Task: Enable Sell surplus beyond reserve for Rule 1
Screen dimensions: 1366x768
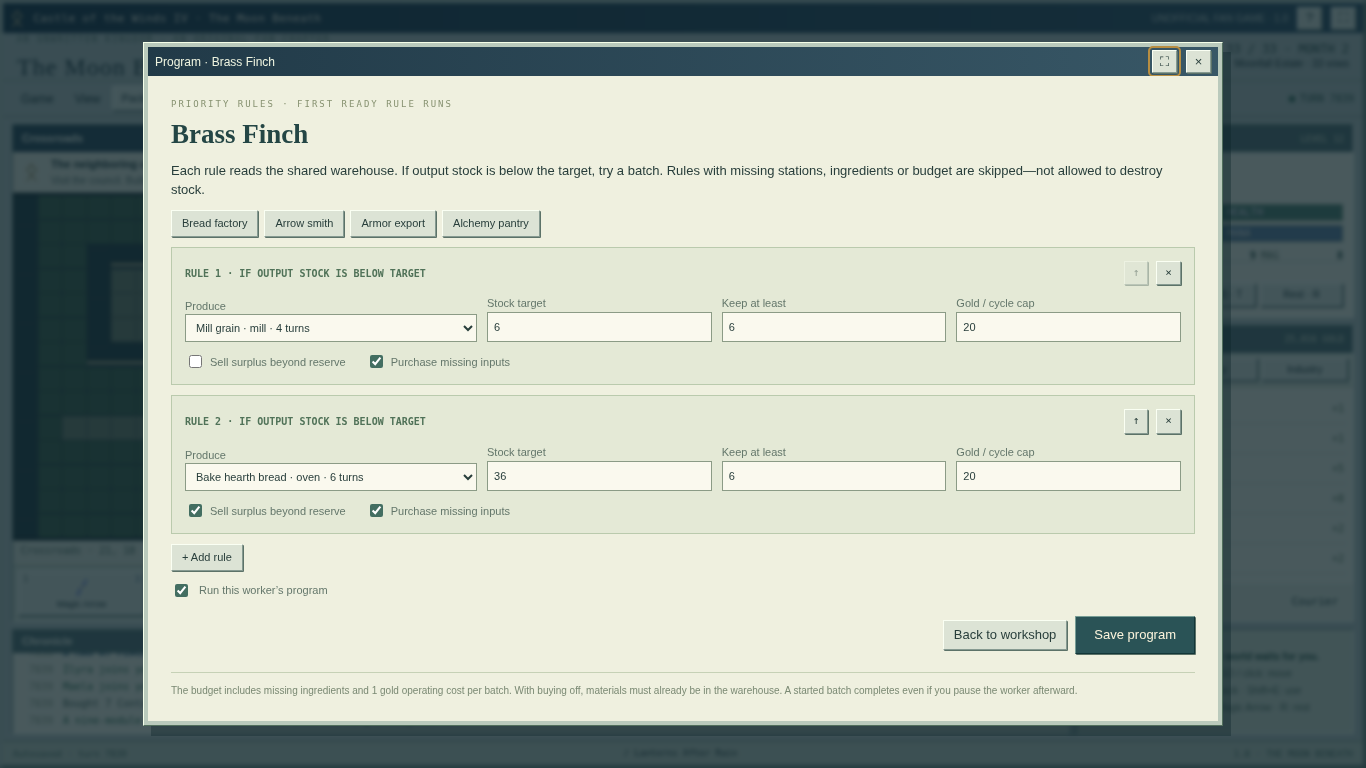Action: (195, 361)
